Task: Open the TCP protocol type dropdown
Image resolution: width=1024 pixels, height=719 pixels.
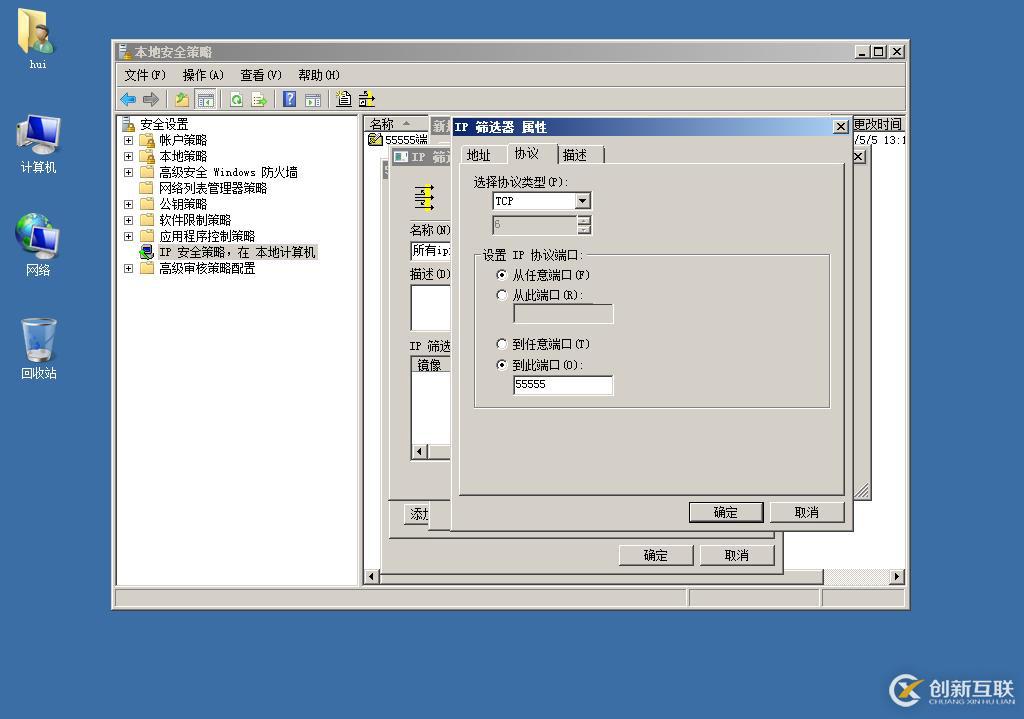Action: (x=582, y=201)
